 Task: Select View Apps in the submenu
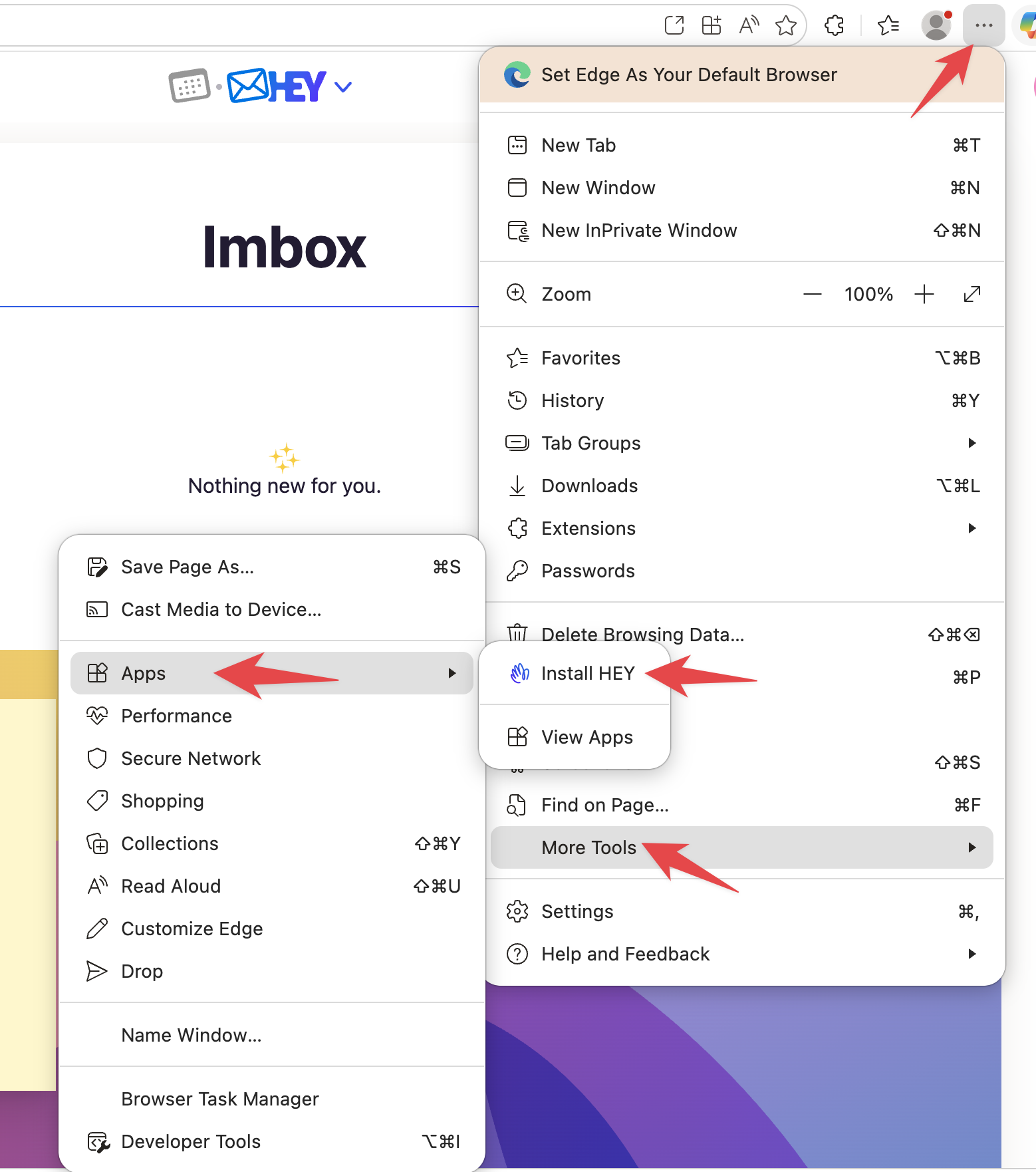pos(575,737)
